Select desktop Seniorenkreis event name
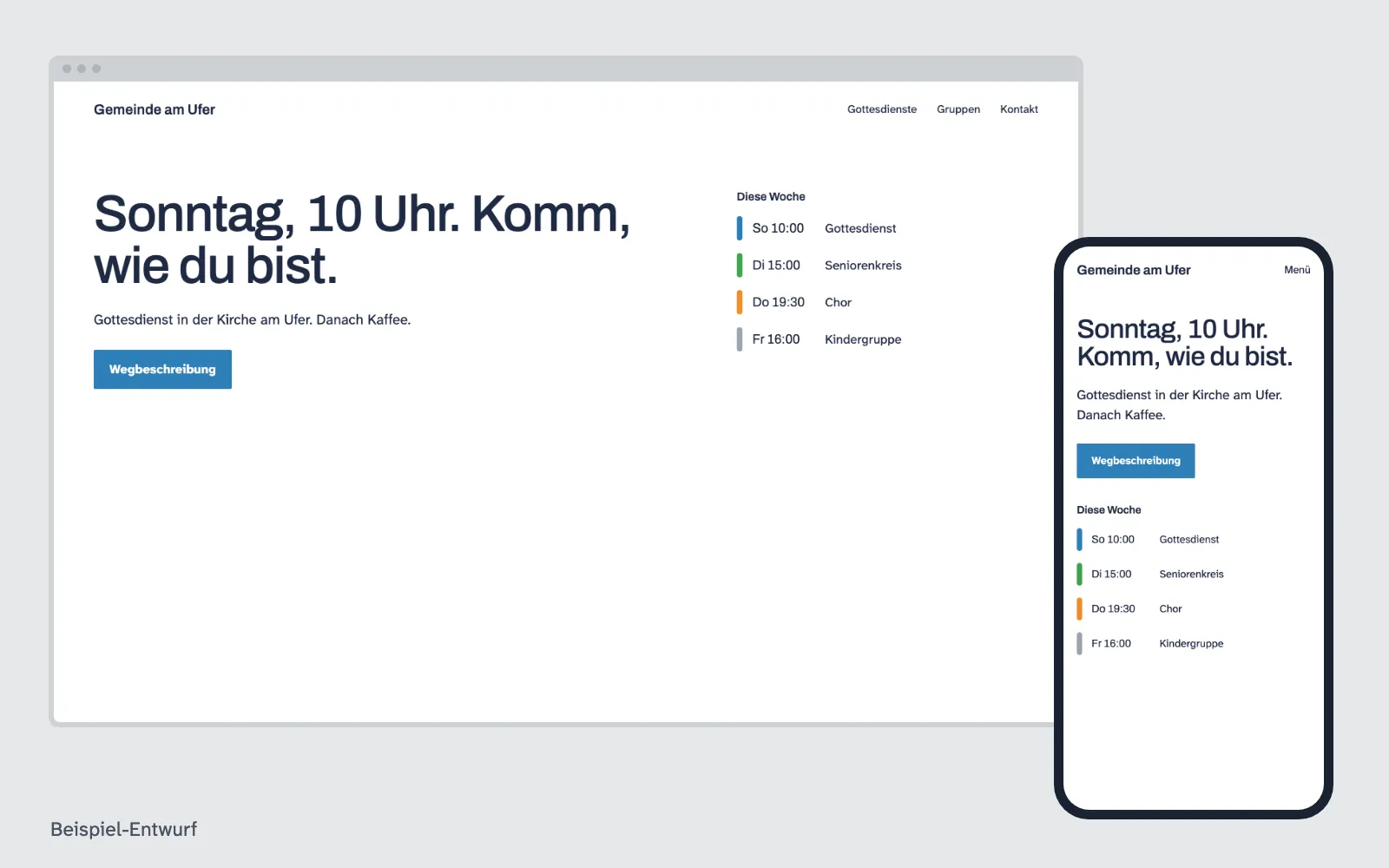Image resolution: width=1389 pixels, height=868 pixels. point(863,266)
